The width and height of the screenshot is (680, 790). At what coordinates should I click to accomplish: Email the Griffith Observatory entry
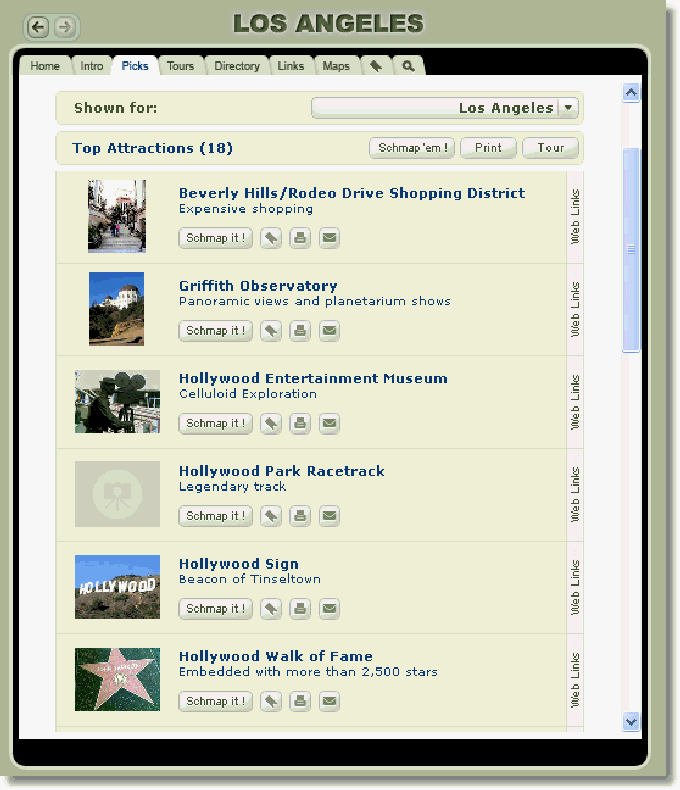click(x=329, y=331)
